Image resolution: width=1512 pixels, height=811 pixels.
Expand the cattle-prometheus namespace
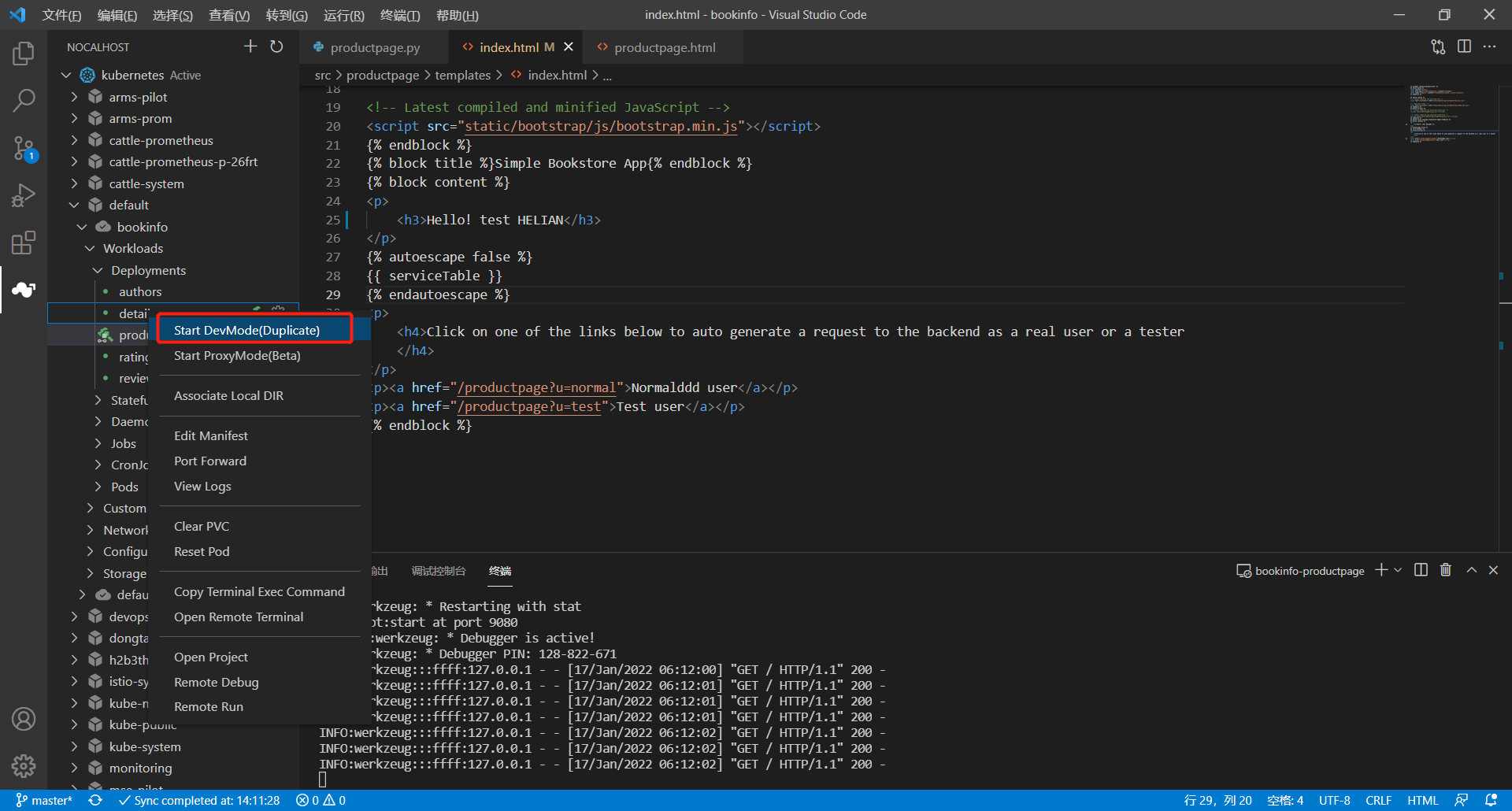[x=74, y=140]
